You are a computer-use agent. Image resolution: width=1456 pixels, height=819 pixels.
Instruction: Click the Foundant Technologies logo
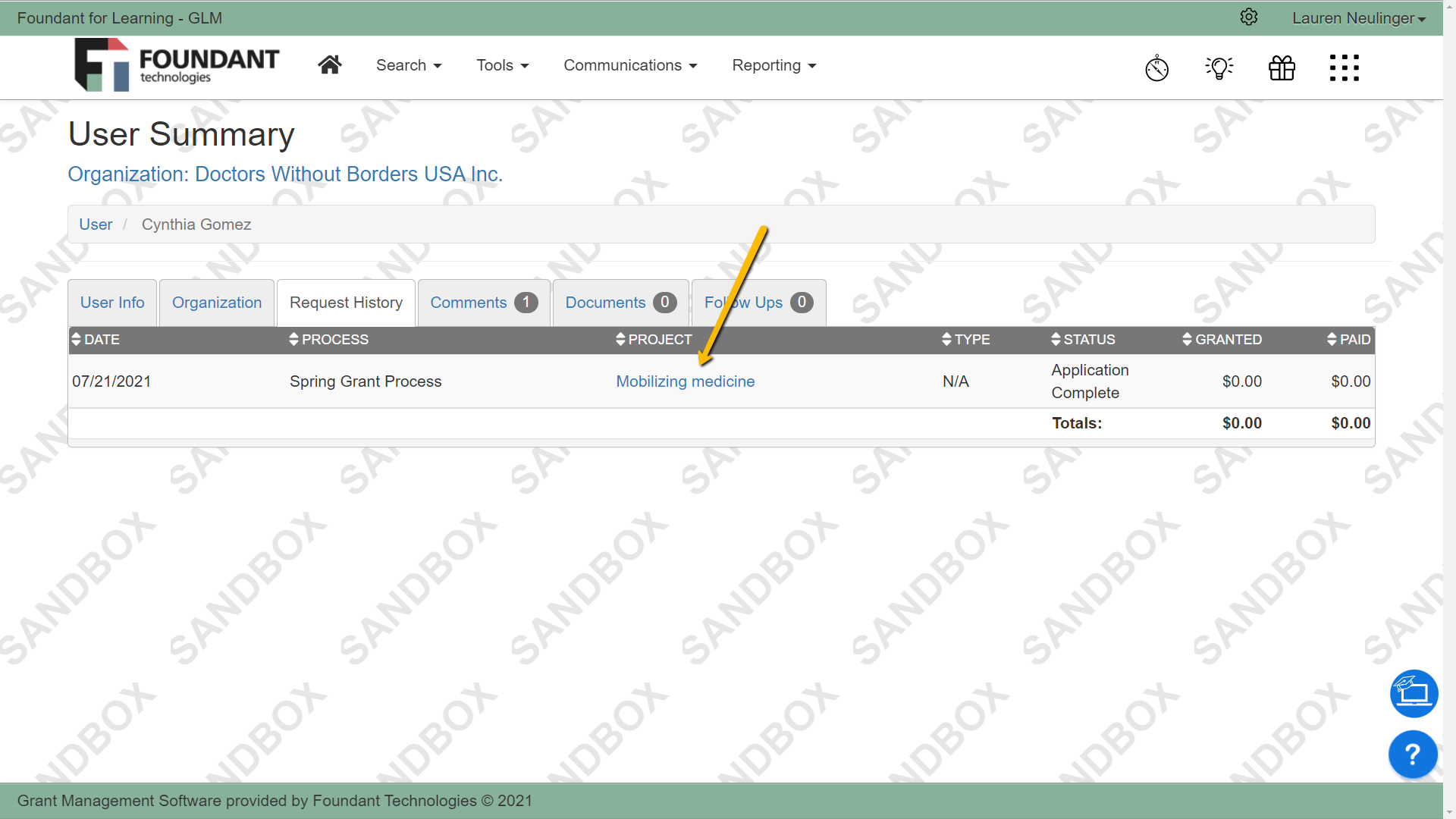tap(177, 65)
